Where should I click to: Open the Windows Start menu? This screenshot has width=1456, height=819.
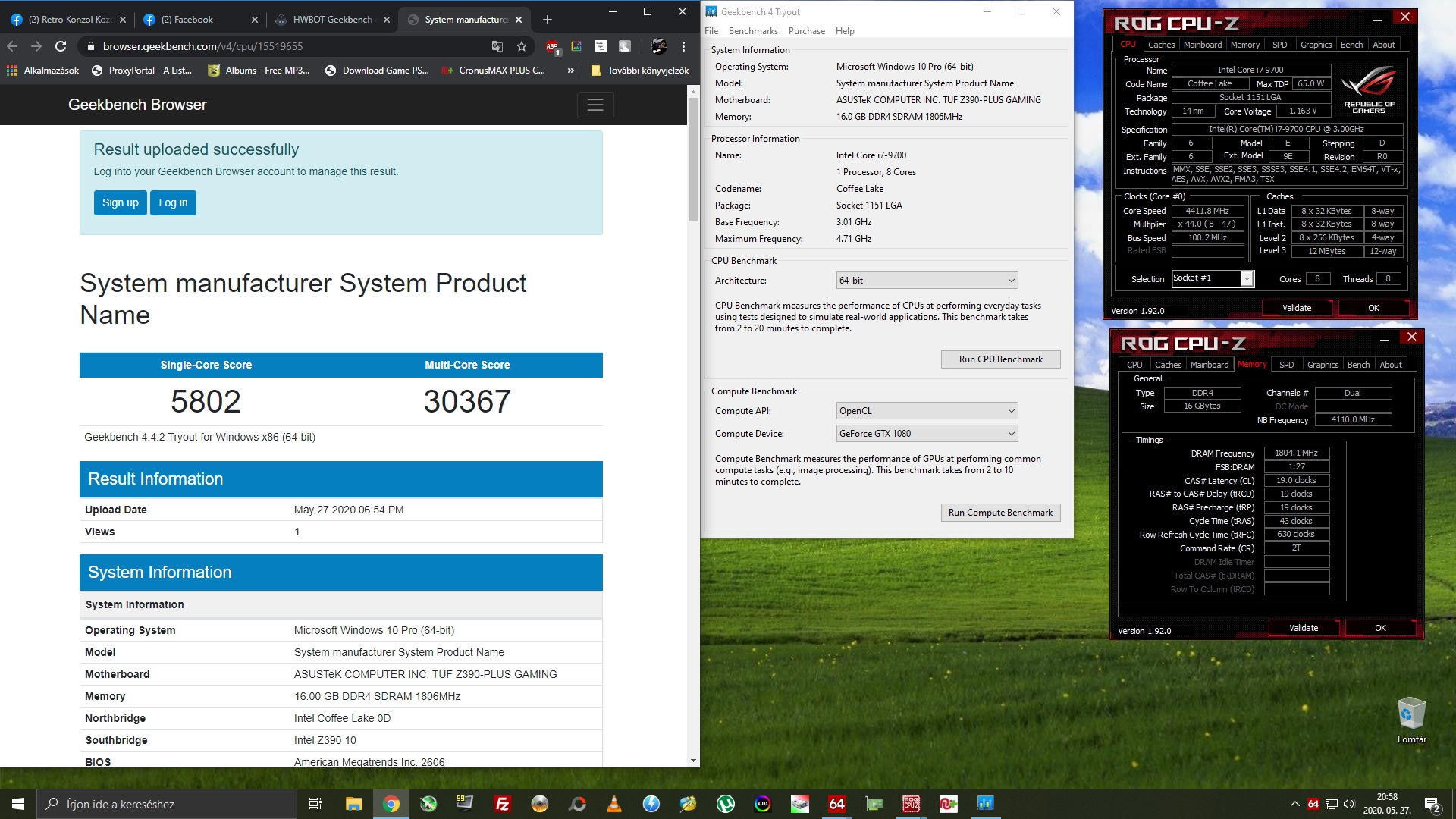pos(18,804)
